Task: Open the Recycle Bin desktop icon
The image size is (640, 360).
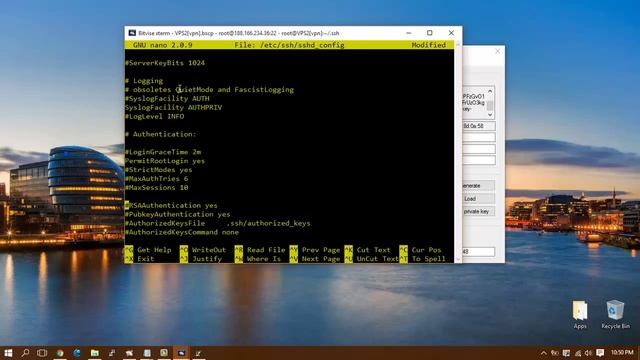Action: tap(615, 314)
